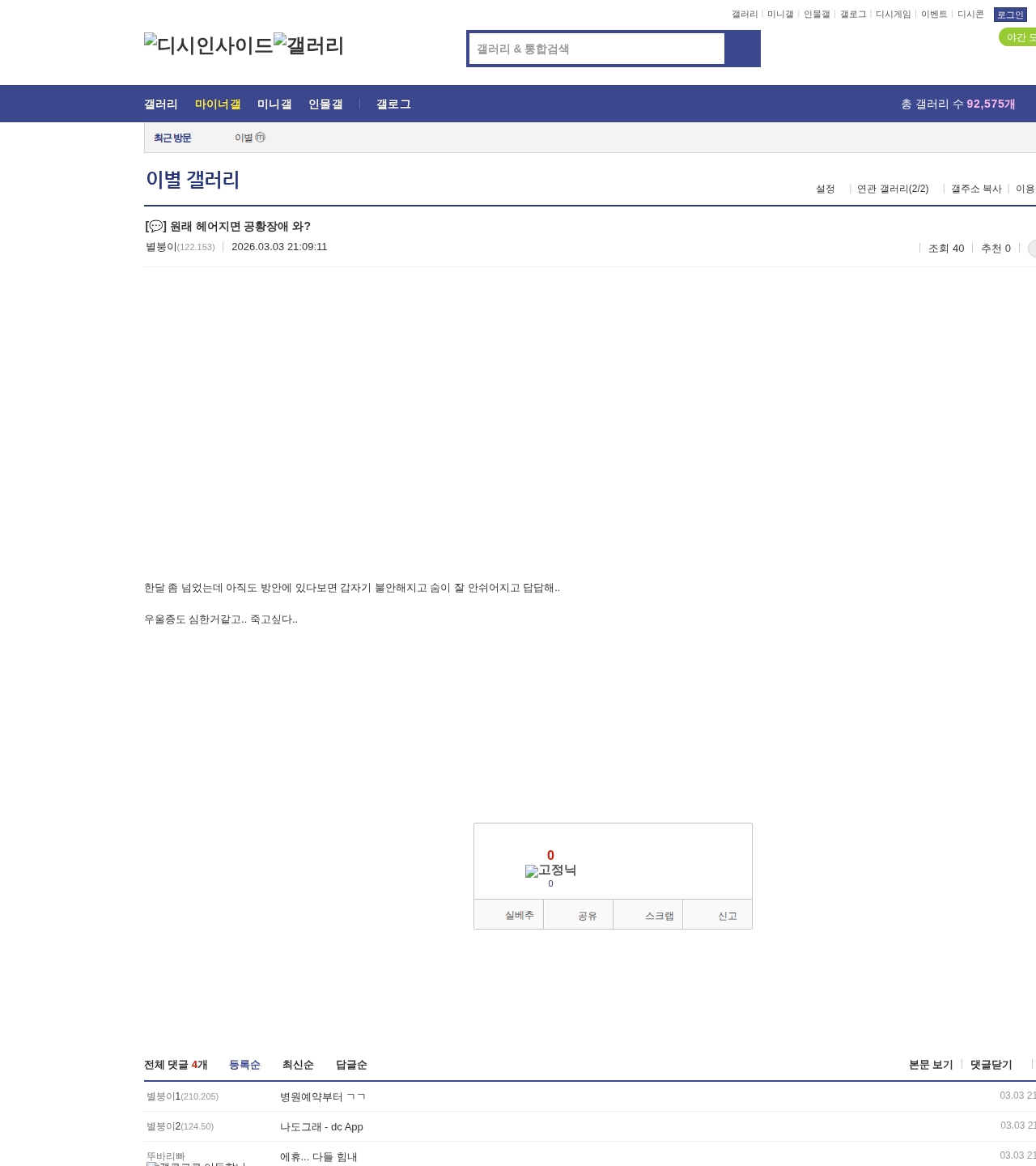The width and height of the screenshot is (1036, 1166).
Task: Click comment text 에휴... 다들 힘내
Action: point(318,1157)
